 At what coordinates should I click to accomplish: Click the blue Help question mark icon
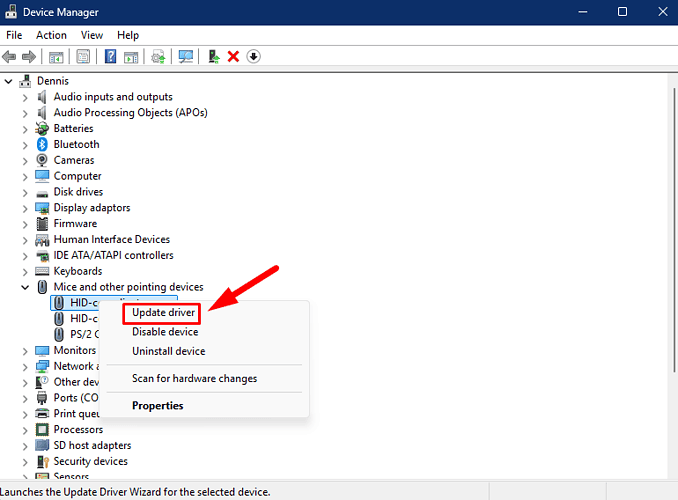111,56
